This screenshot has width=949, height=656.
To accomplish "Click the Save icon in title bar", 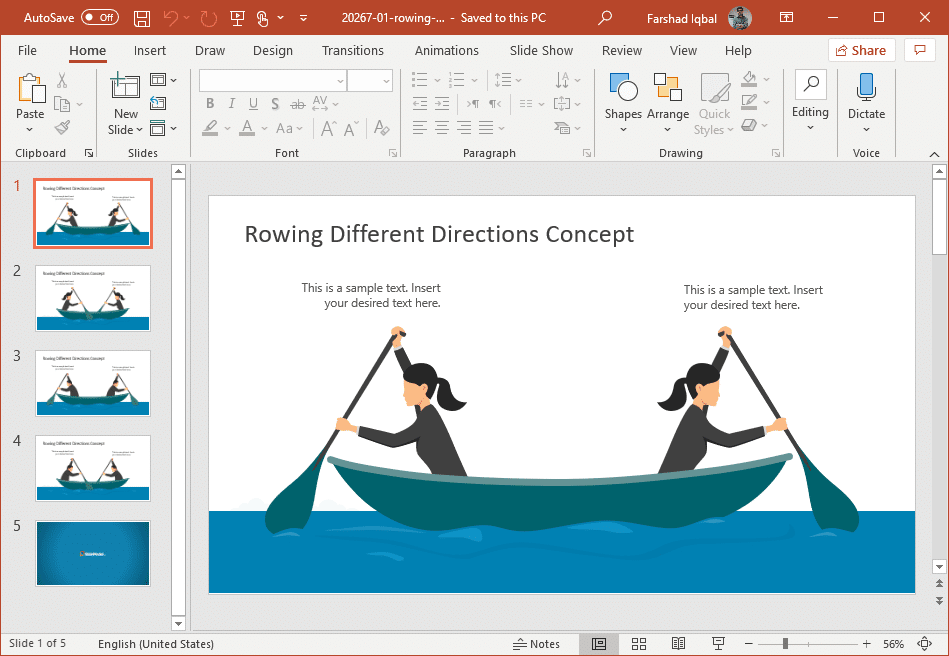I will (142, 18).
